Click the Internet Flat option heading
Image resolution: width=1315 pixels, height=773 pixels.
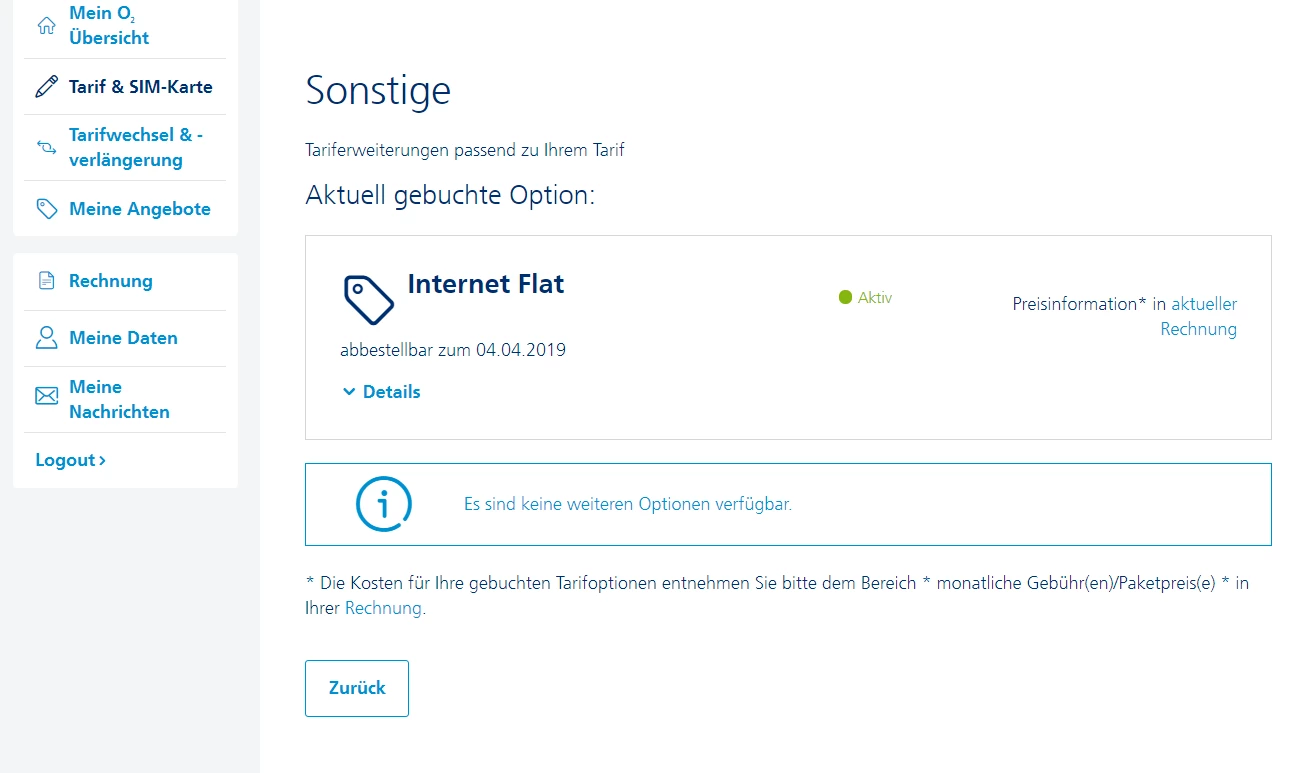coord(486,284)
